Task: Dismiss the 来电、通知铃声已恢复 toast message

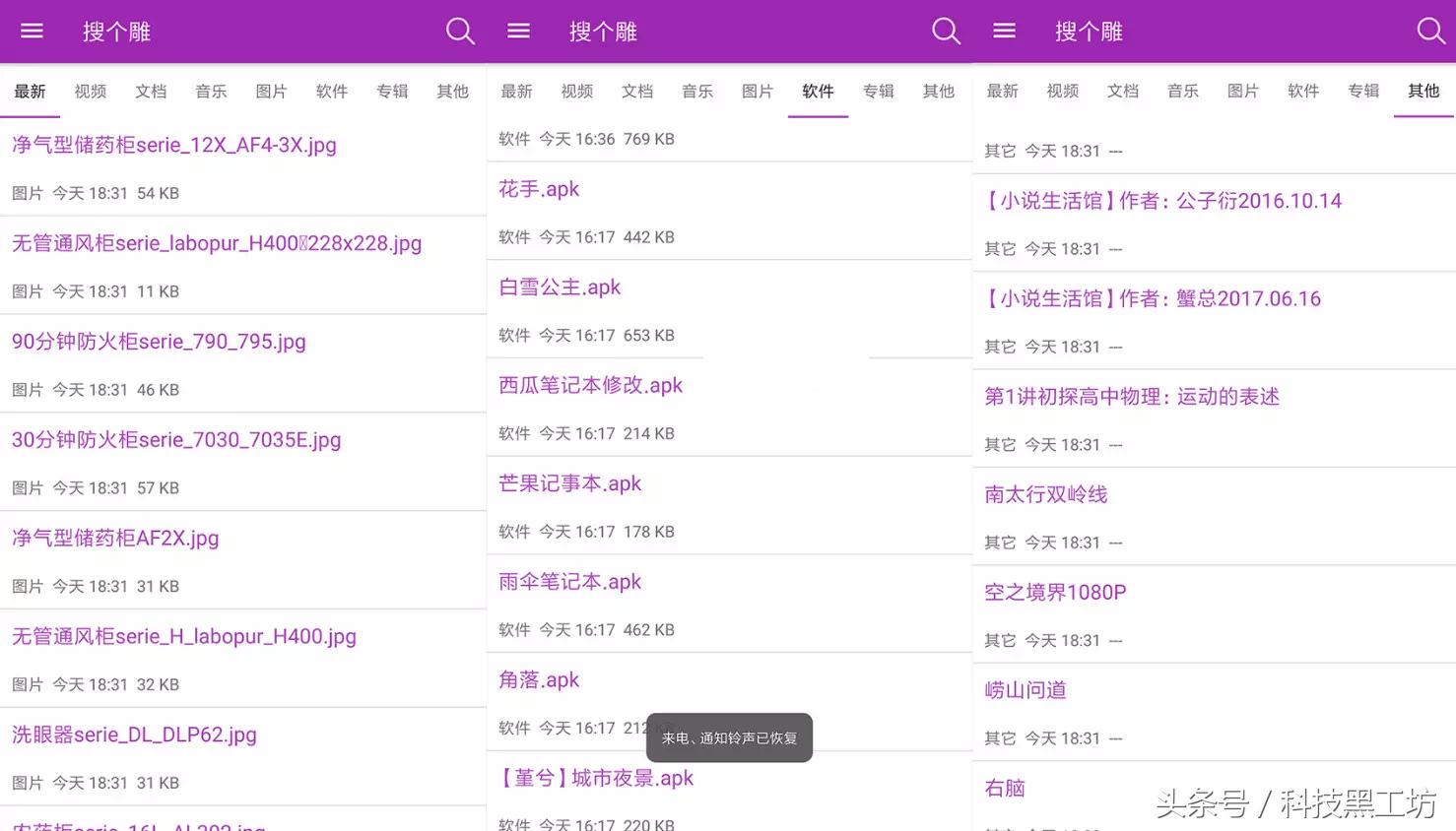Action: click(x=729, y=737)
